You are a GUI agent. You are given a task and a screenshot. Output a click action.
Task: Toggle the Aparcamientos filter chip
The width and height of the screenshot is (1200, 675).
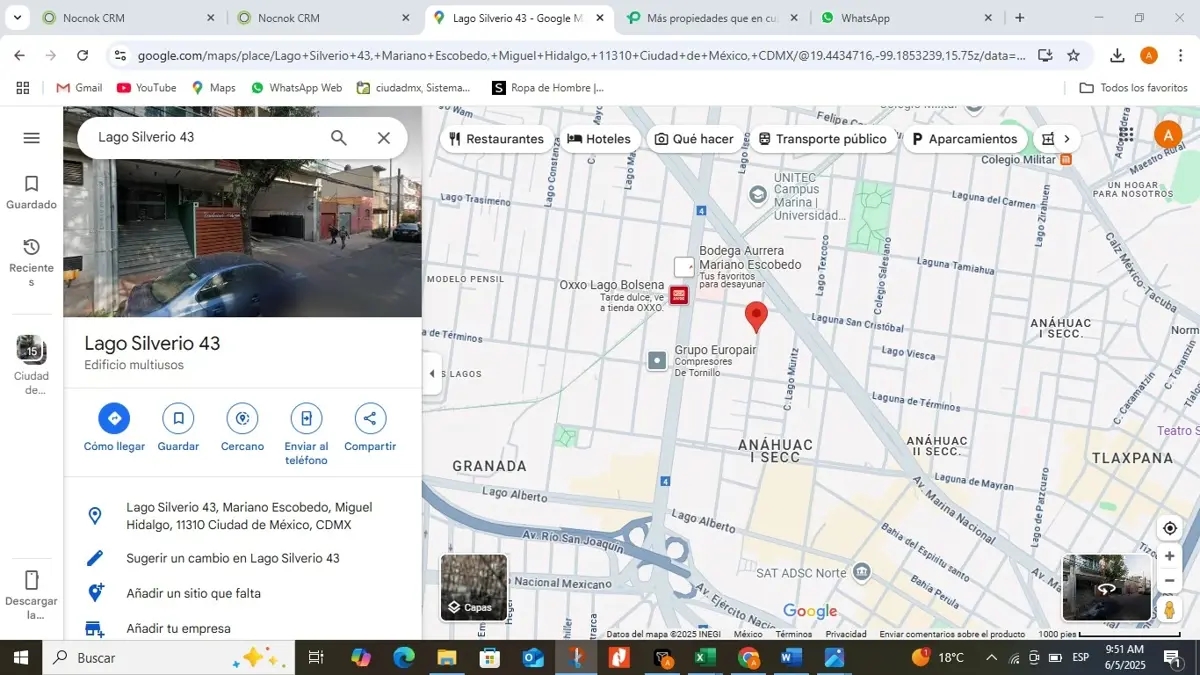963,139
